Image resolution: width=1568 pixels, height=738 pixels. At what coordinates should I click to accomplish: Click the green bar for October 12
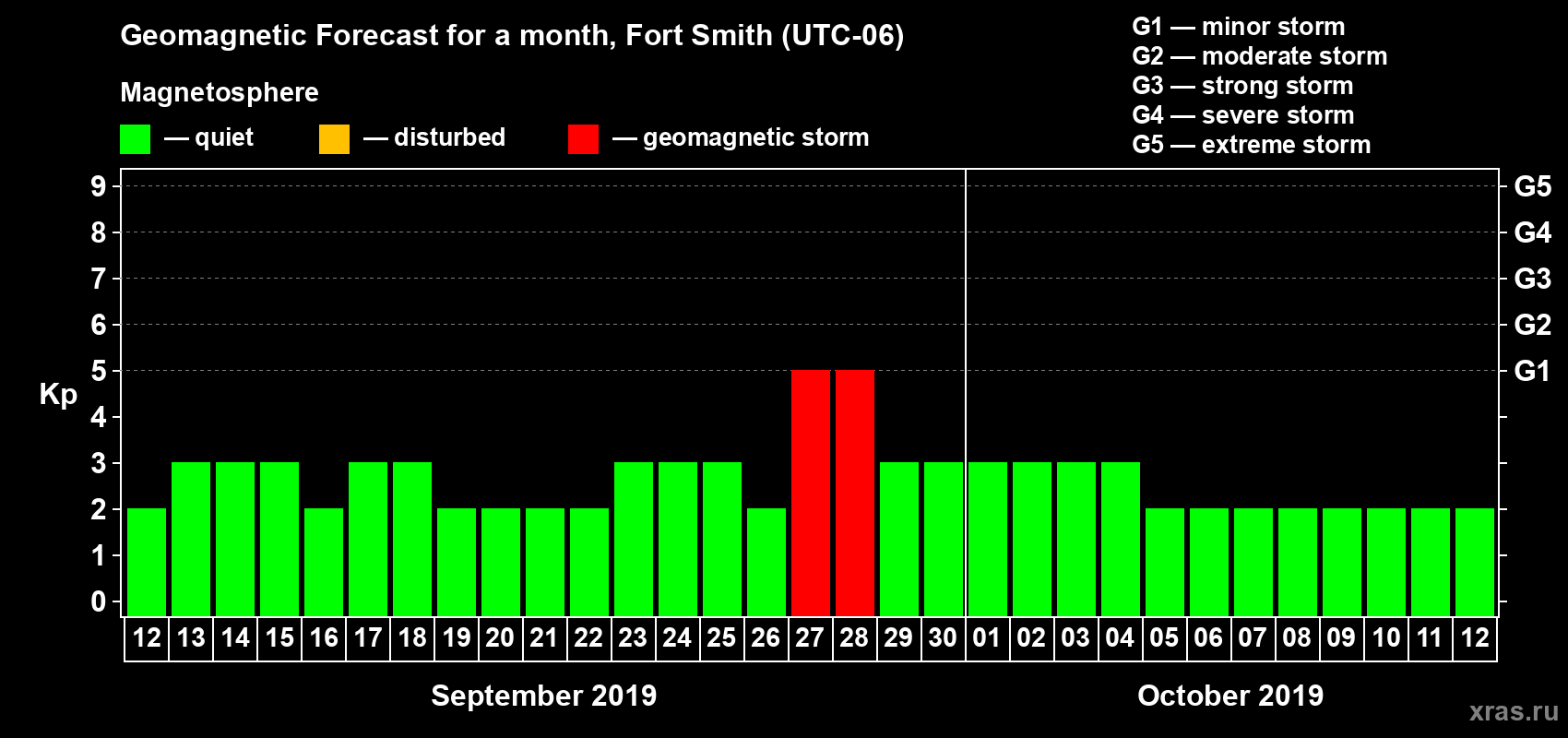pyautogui.click(x=1475, y=562)
